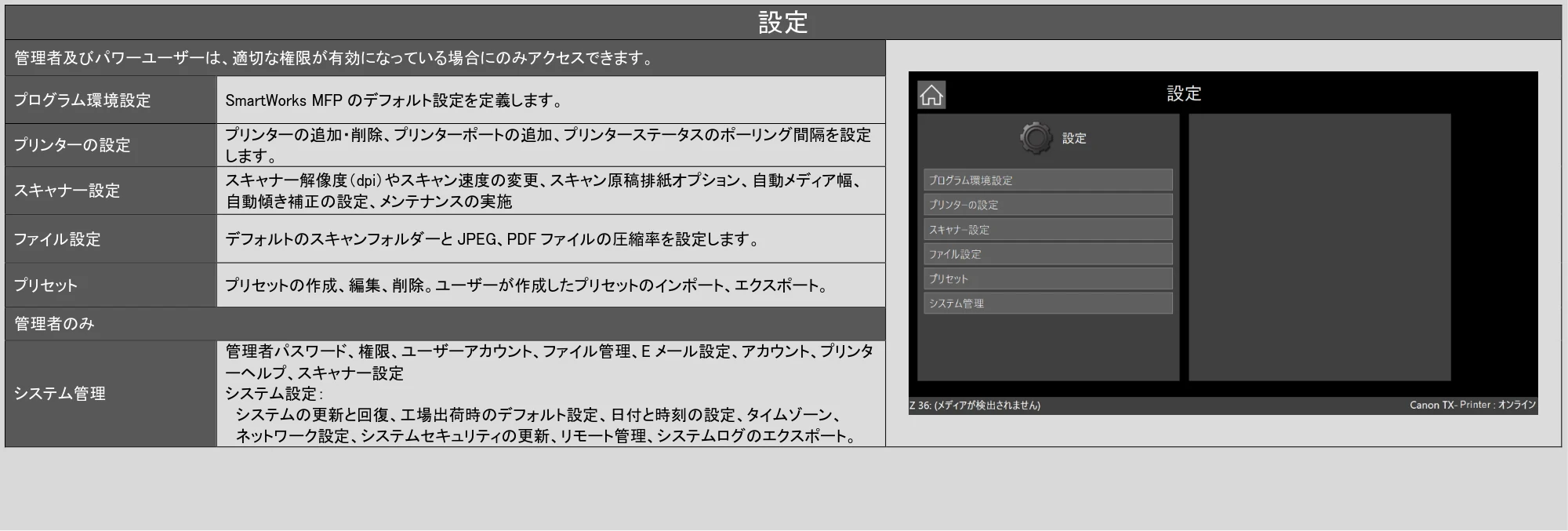Click the プリセット table row header
1568x531 pixels.
[x=111, y=286]
